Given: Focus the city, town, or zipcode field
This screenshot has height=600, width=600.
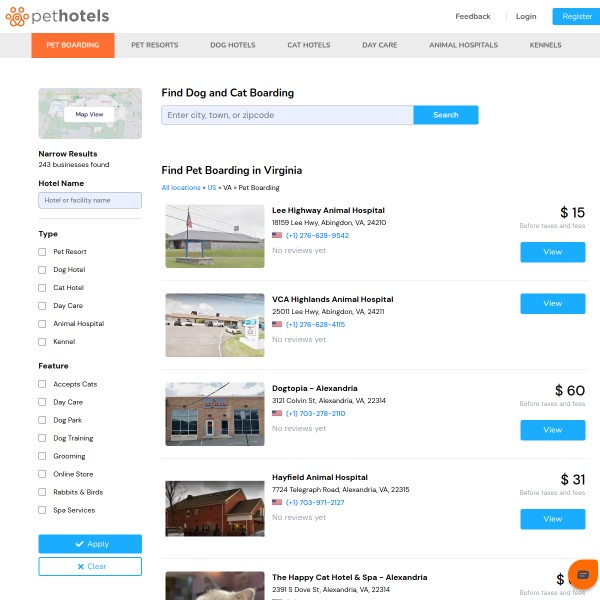Looking at the screenshot, I should [287, 115].
